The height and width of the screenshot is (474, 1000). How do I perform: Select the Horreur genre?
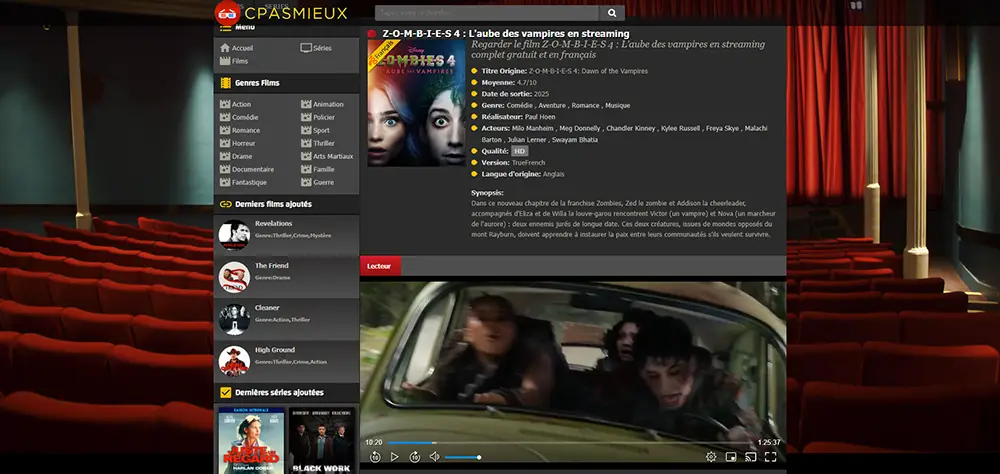[x=238, y=144]
